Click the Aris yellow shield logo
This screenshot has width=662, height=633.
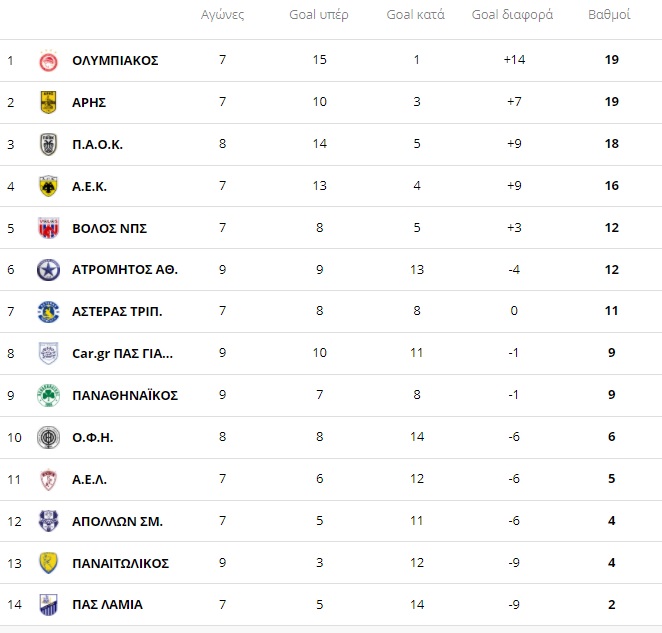(x=49, y=102)
